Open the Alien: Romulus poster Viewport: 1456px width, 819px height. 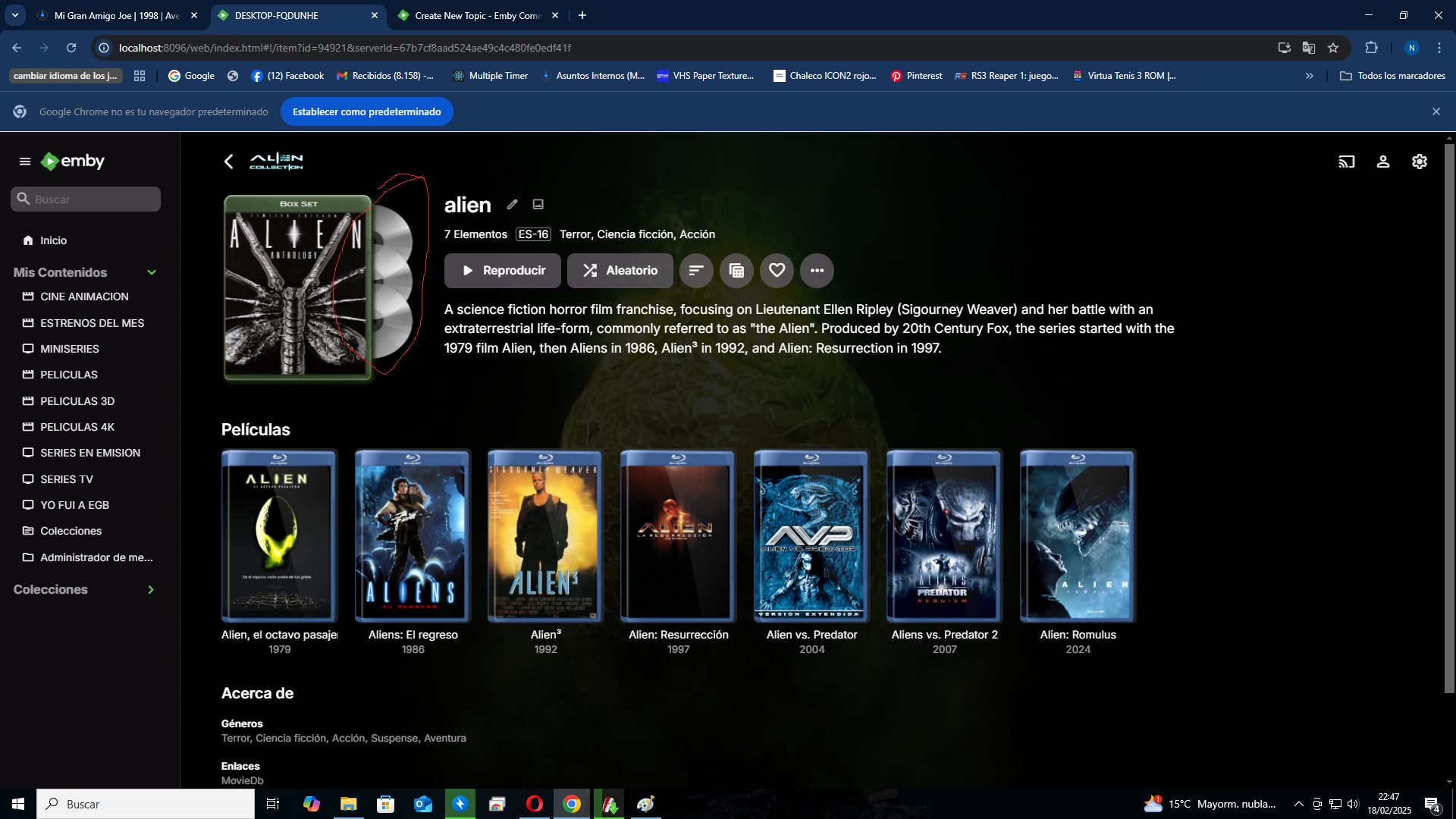(x=1078, y=535)
